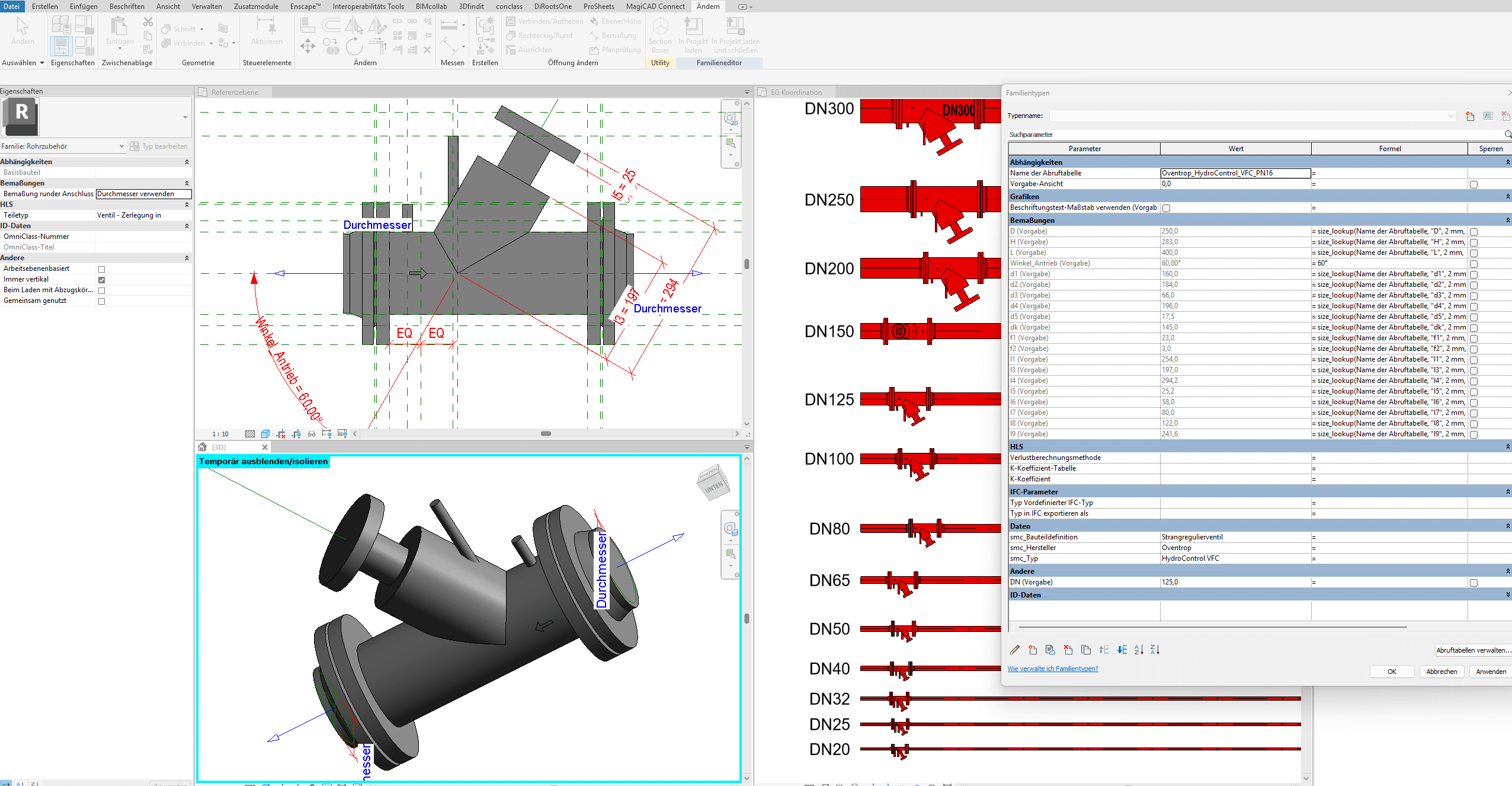Click the Familientypen horizontal scrollbar

tap(1213, 627)
